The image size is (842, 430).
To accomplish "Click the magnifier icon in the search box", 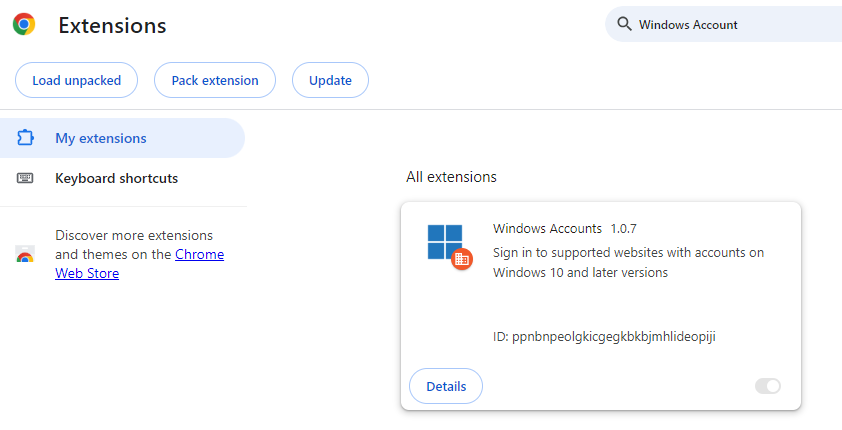I will [624, 25].
